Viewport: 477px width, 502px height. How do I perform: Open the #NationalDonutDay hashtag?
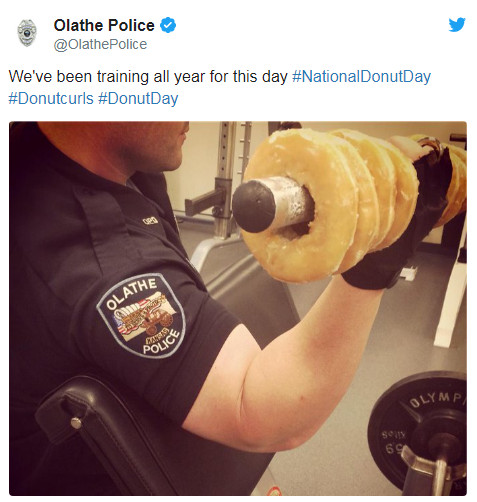click(361, 76)
